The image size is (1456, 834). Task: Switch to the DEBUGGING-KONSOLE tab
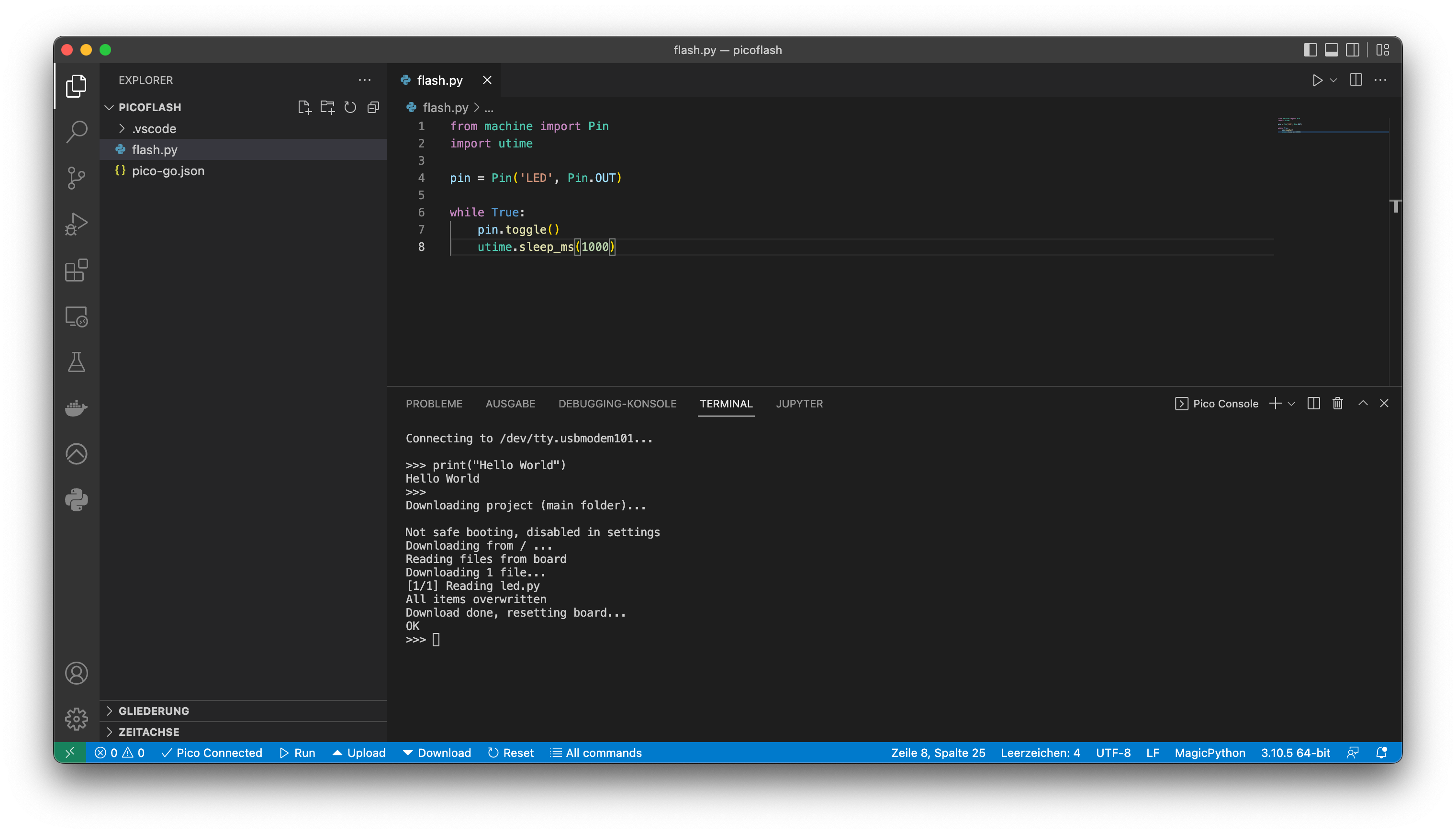(x=616, y=404)
